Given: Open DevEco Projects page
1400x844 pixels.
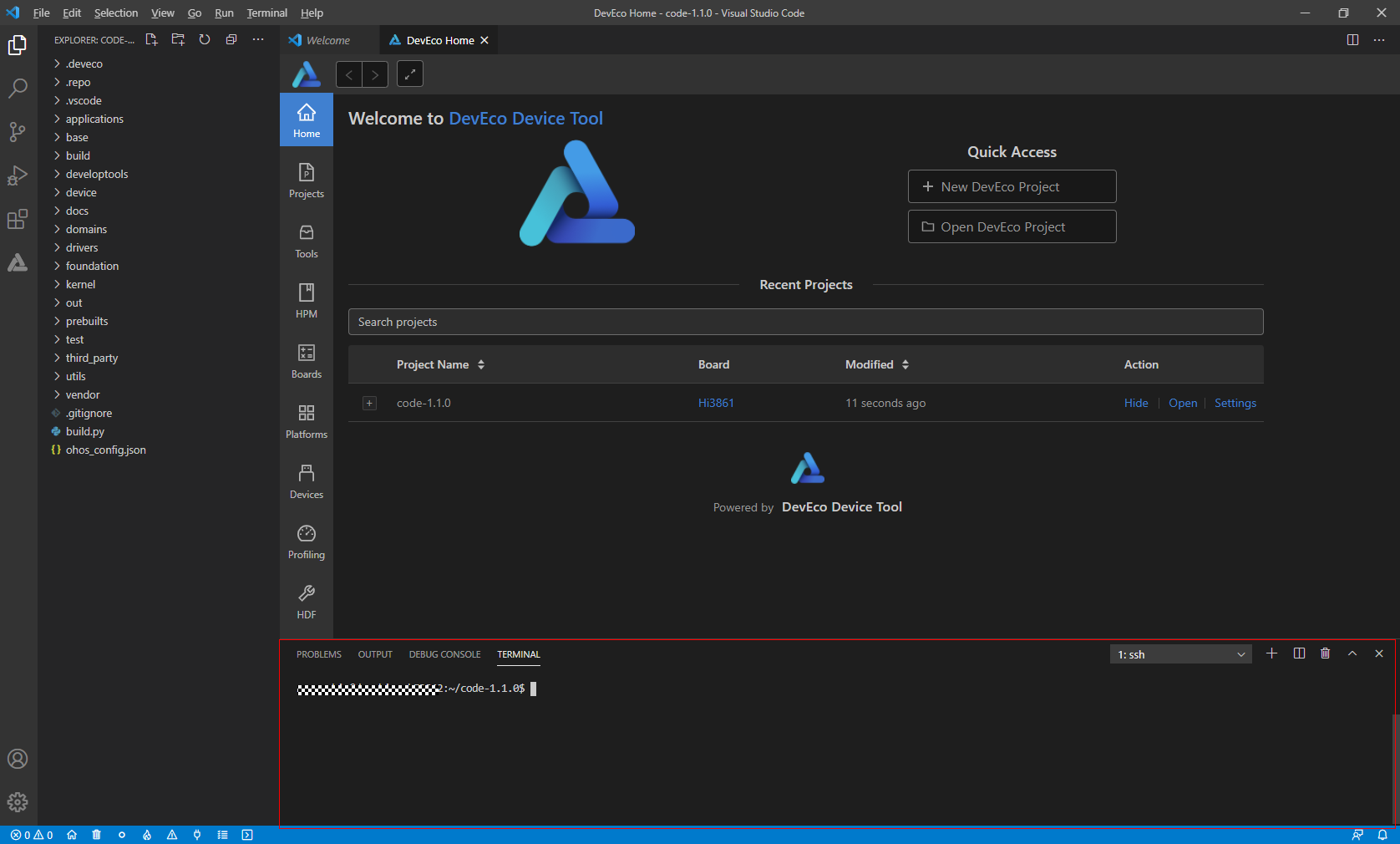Looking at the screenshot, I should [x=307, y=180].
